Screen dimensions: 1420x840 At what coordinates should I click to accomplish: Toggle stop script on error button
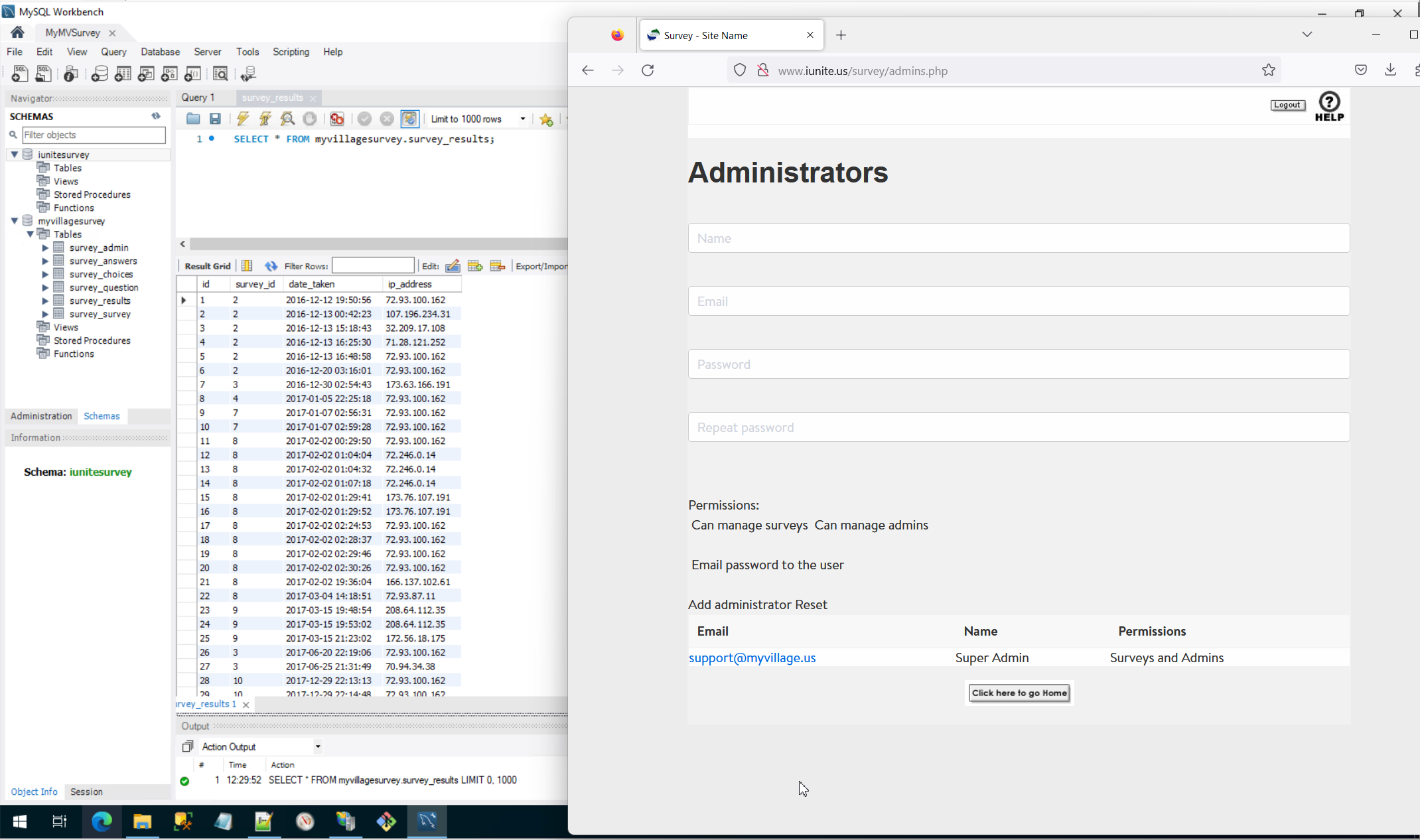337,119
